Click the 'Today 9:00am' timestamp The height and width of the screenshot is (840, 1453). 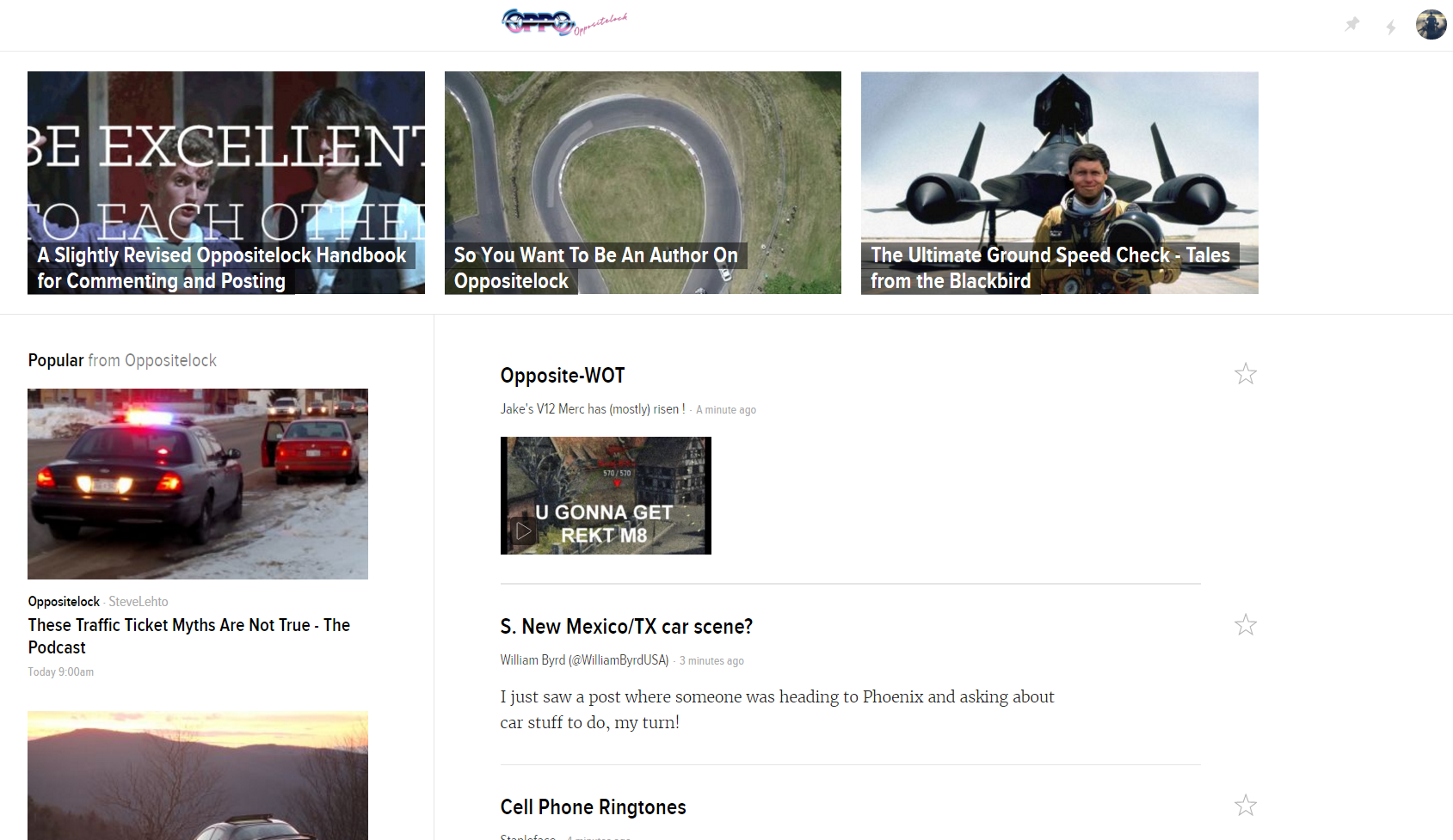coord(61,672)
